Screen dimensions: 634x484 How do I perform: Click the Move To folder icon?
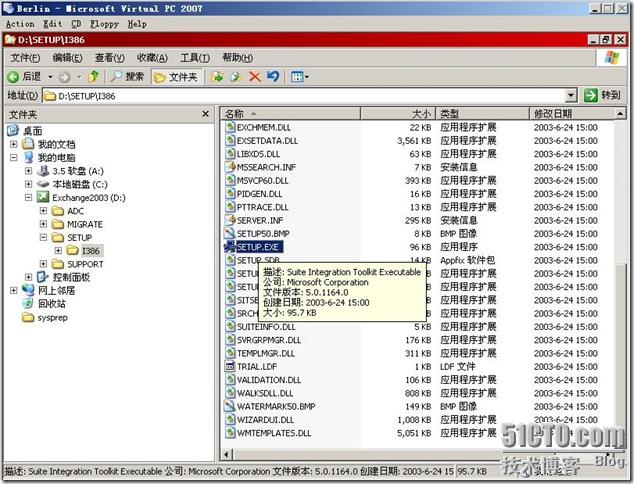[x=217, y=76]
